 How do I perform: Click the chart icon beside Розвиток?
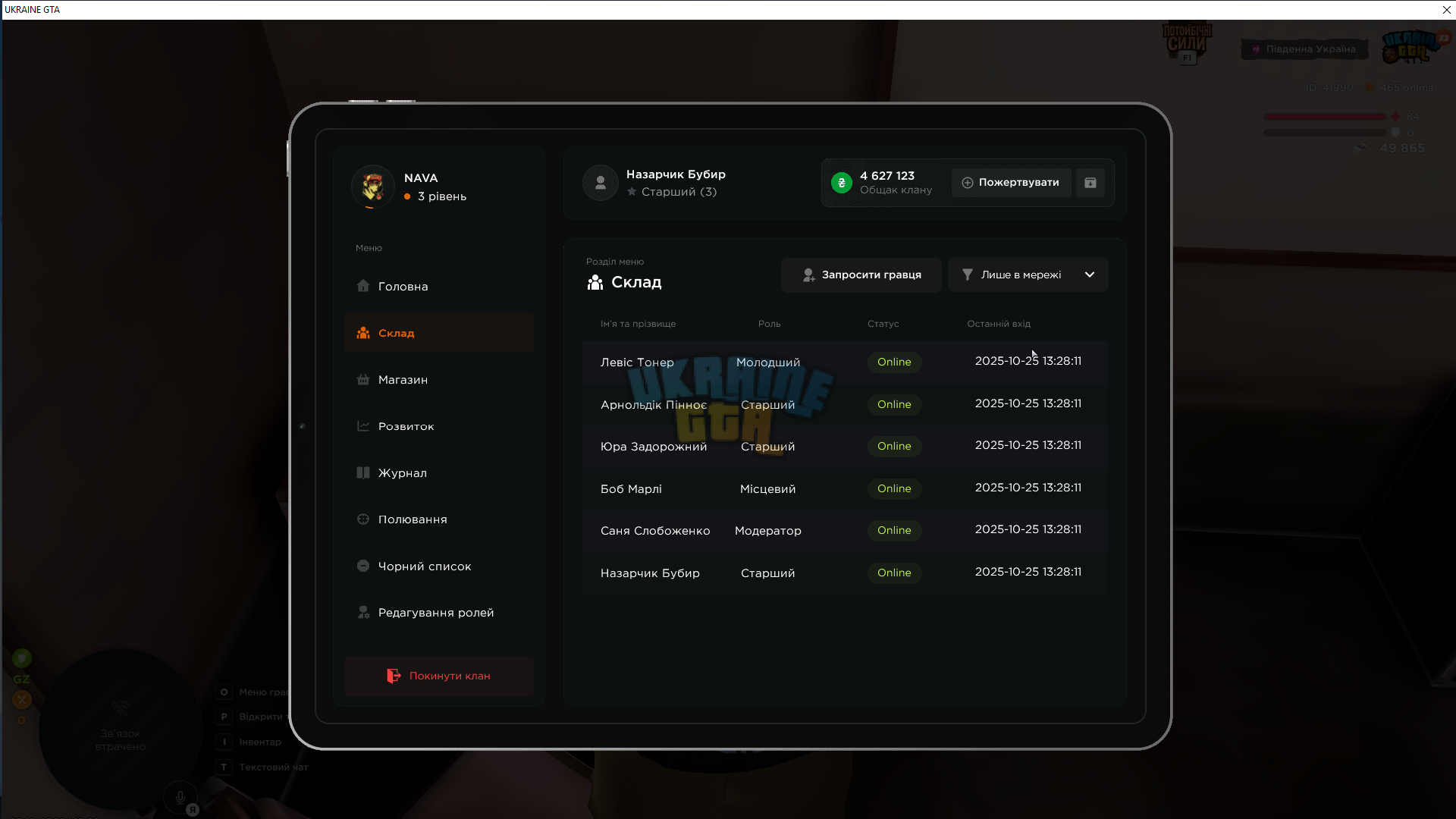click(x=363, y=426)
